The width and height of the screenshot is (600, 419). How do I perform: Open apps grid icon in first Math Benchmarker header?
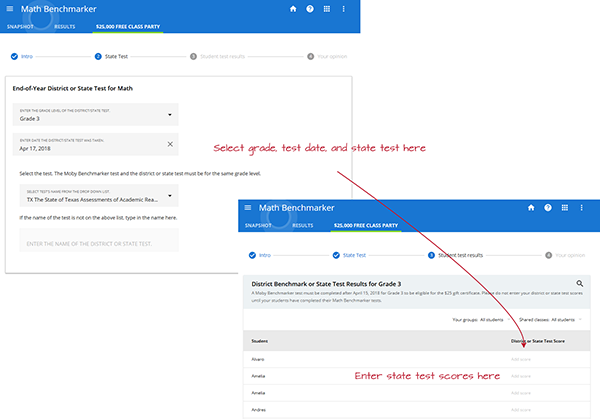327,9
